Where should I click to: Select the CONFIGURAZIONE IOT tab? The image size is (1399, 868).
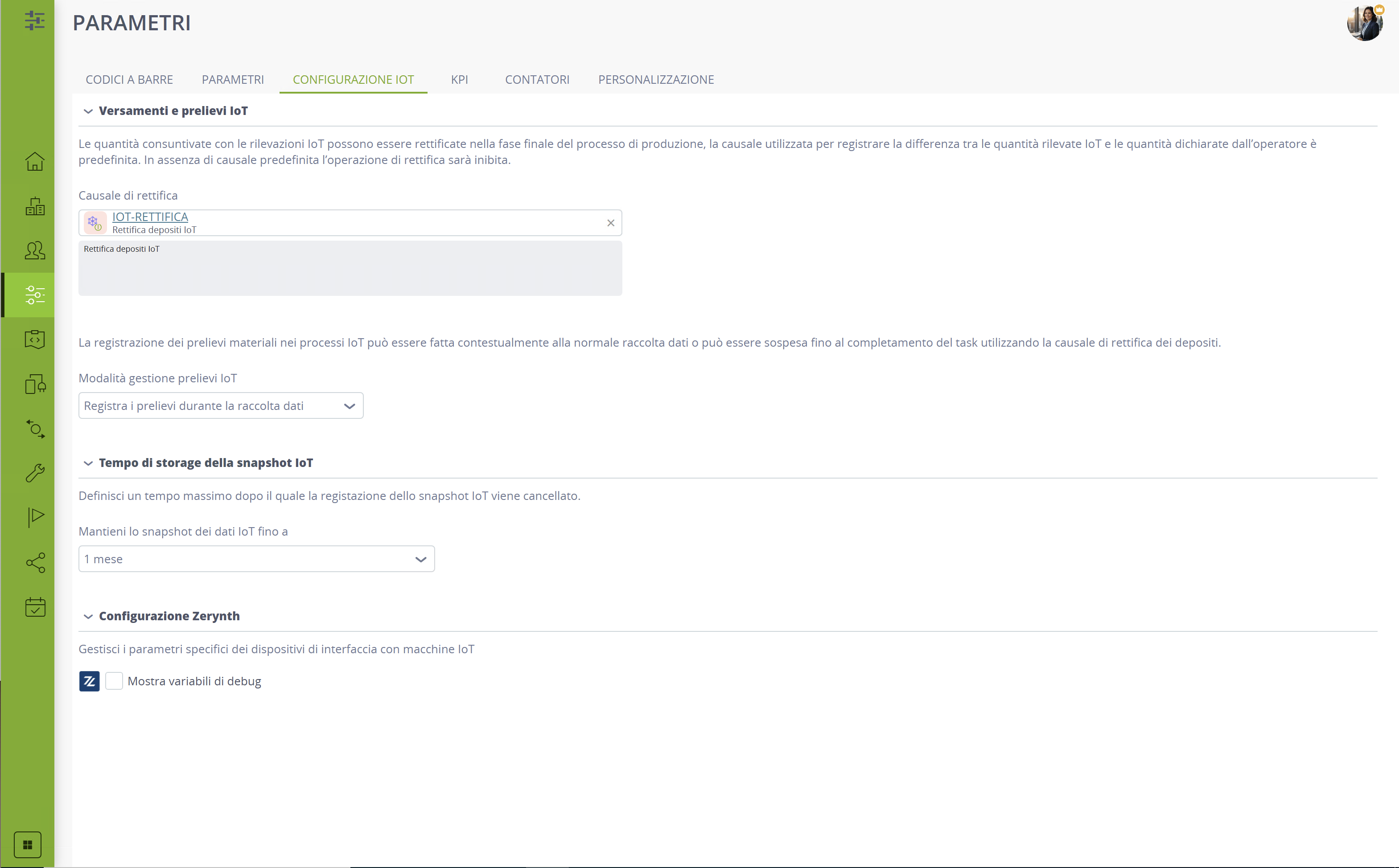point(353,80)
